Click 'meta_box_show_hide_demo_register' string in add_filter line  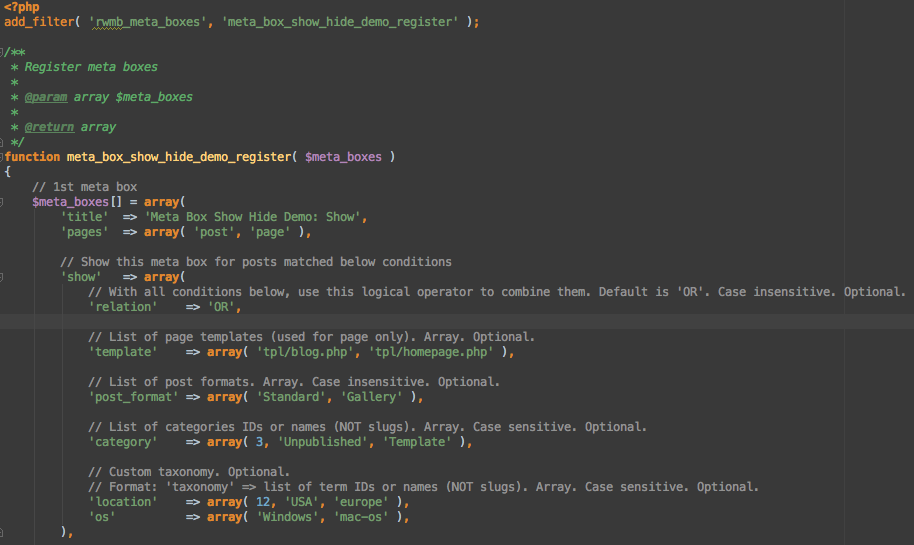tap(340, 22)
